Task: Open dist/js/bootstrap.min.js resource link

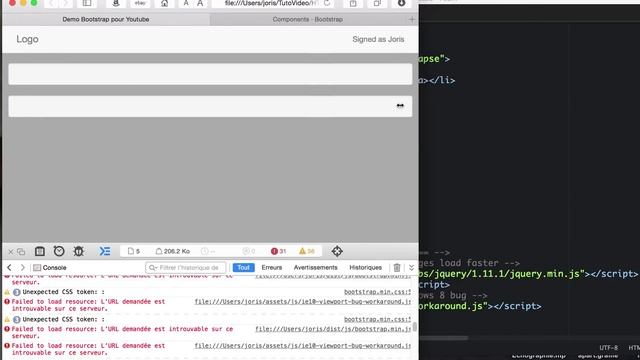Action: (333, 329)
